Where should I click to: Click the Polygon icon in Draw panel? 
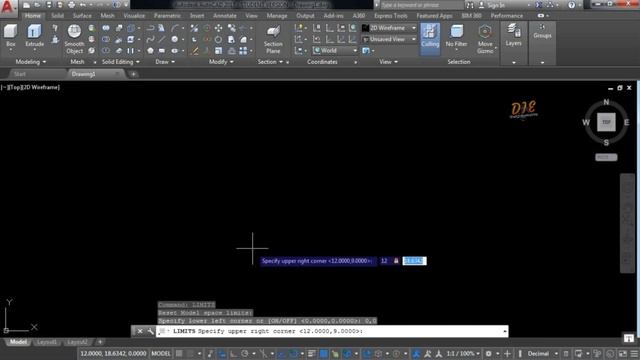(x=150, y=51)
